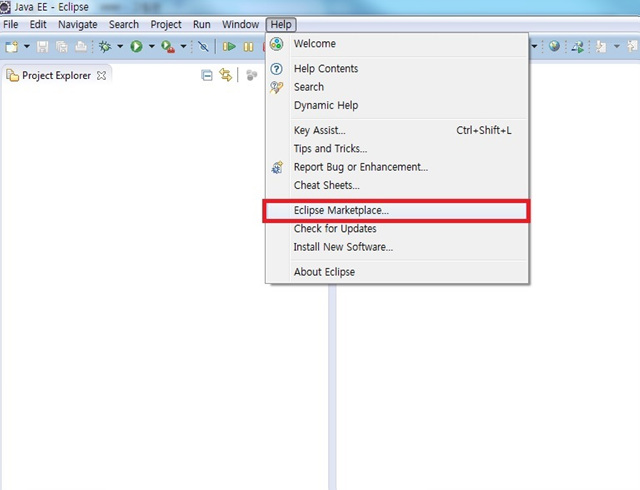Image resolution: width=640 pixels, height=490 pixels.
Task: Click the Next Annotation icon
Action: pyautogui.click(x=601, y=47)
